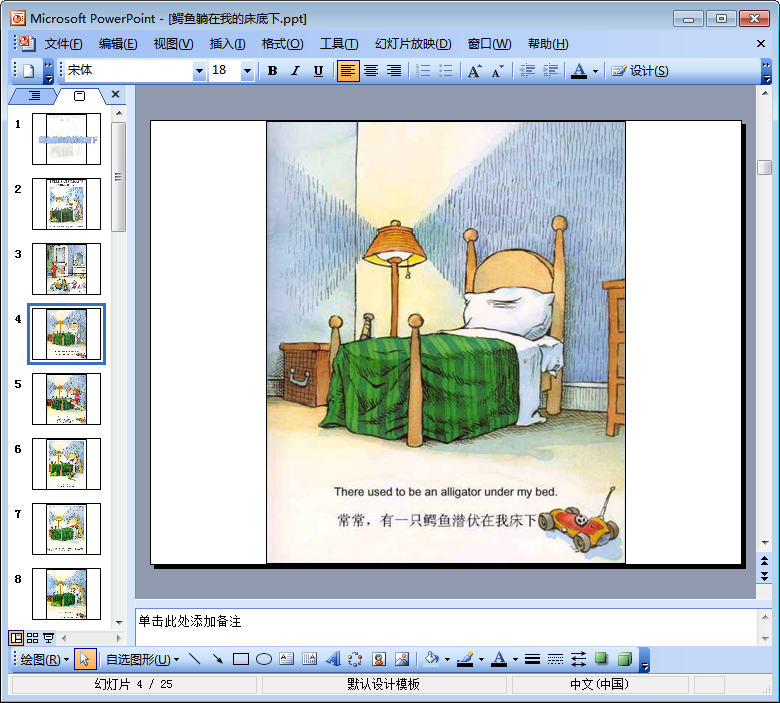Toggle bold formatting
This screenshot has width=780, height=703.
pyautogui.click(x=272, y=71)
